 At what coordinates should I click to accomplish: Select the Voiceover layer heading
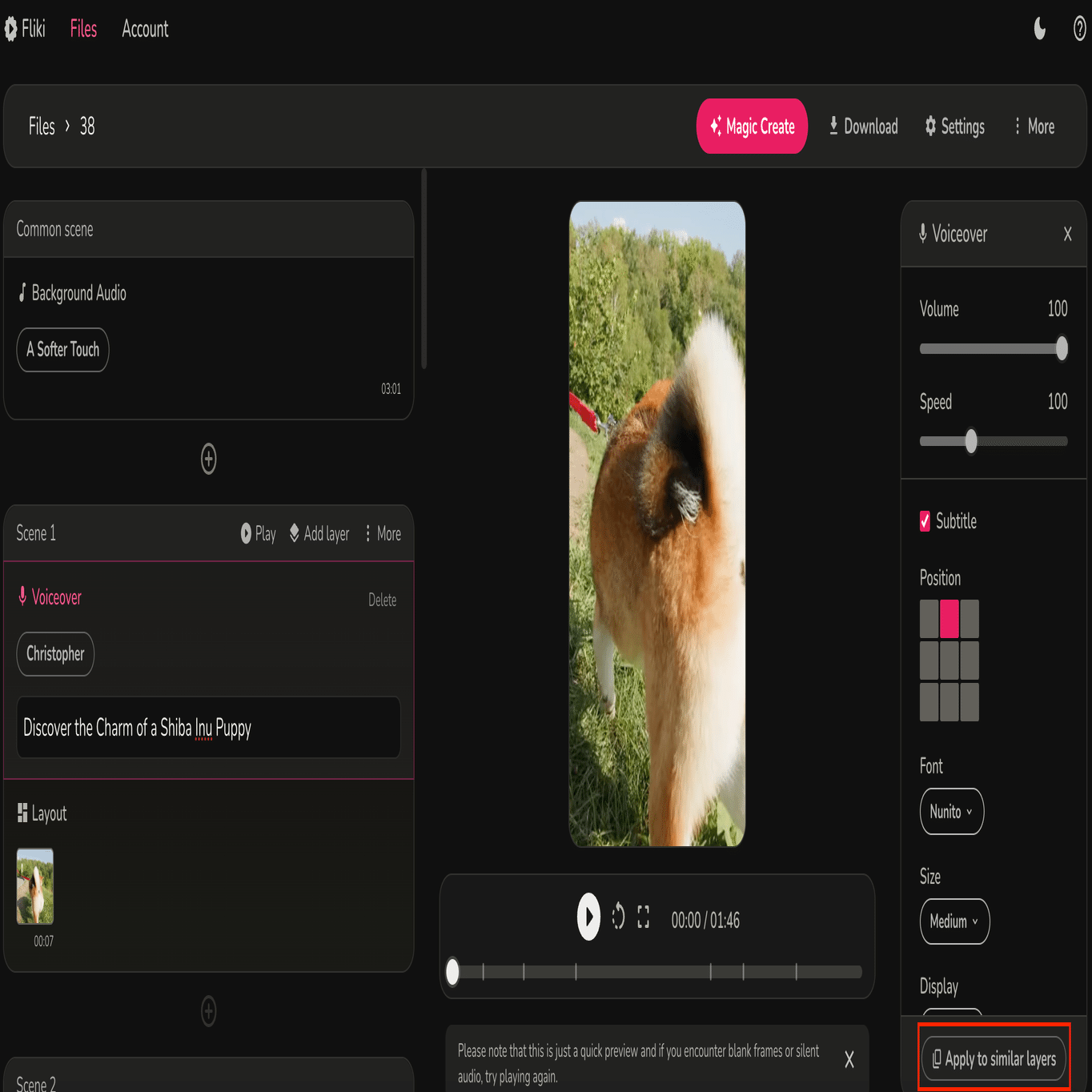tap(50, 597)
